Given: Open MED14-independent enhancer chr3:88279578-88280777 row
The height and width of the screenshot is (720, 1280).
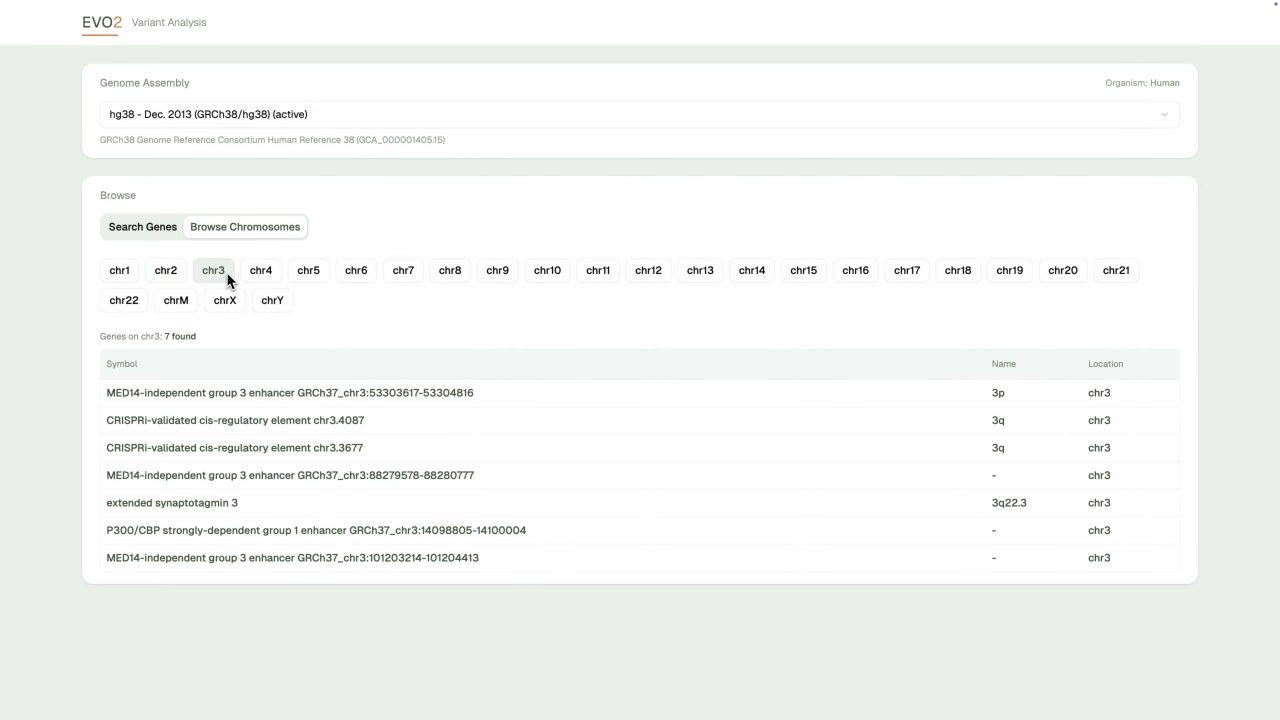Looking at the screenshot, I should (x=640, y=475).
